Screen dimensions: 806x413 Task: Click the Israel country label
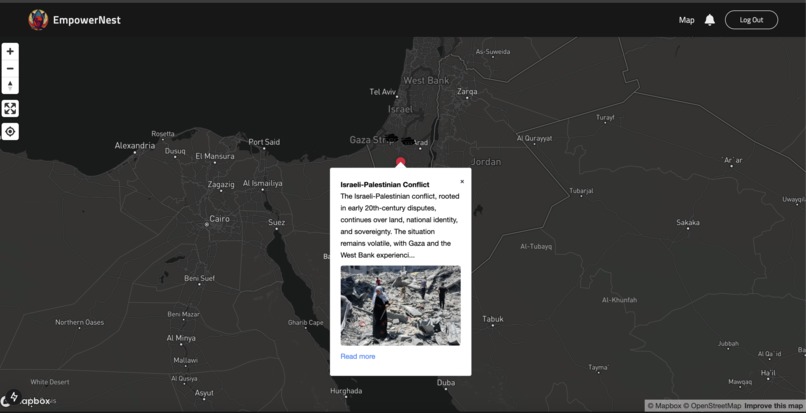[x=400, y=109]
